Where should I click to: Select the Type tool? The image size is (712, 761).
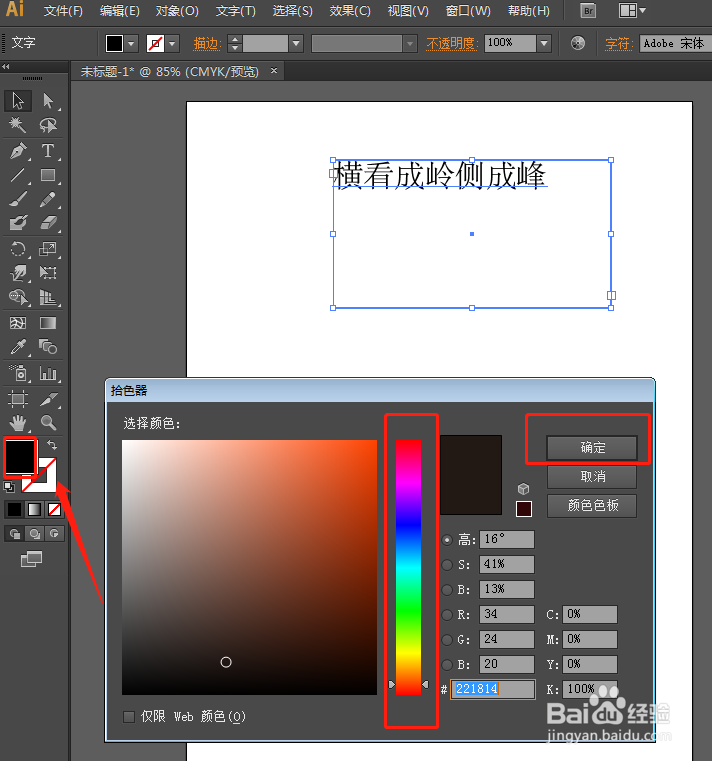pyautogui.click(x=48, y=151)
